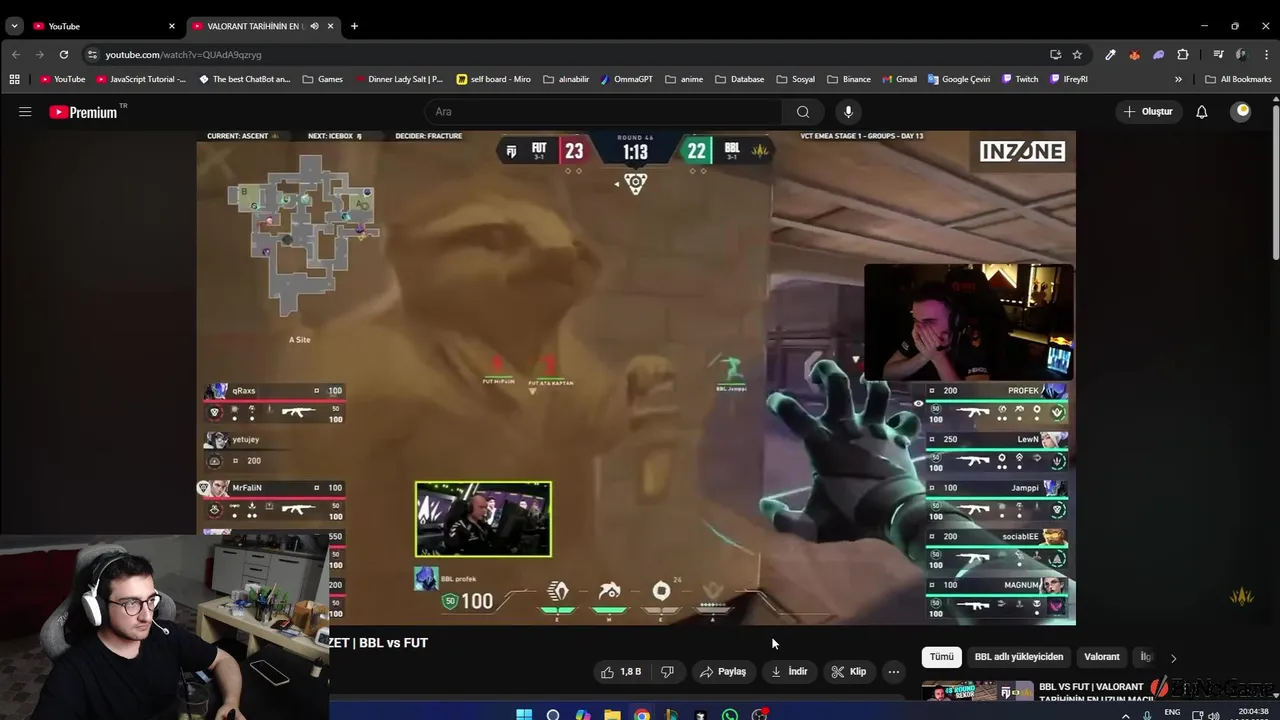Expand the Games bookmark folder

point(322,79)
